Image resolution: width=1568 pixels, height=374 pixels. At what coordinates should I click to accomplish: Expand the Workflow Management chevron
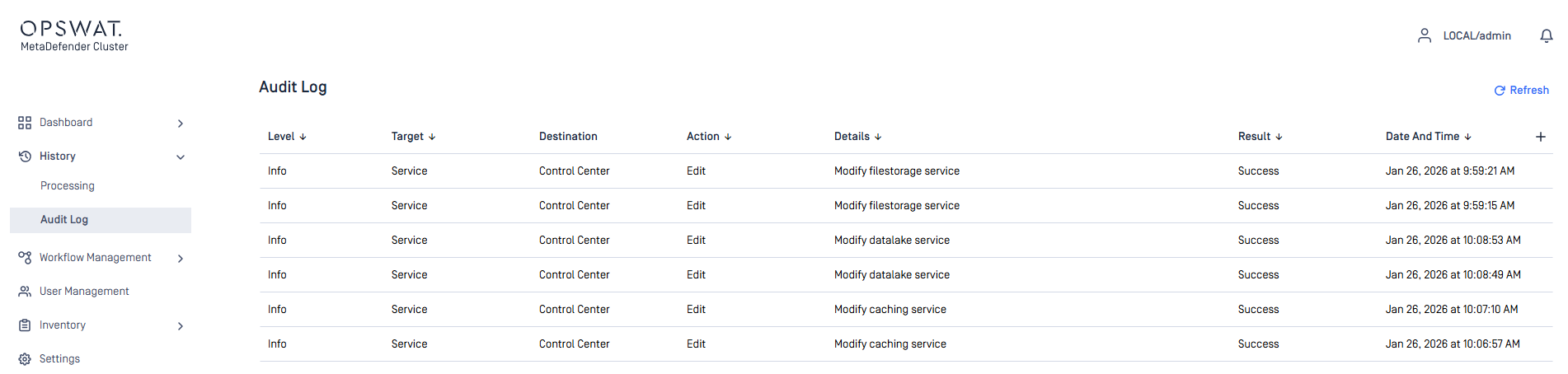pyautogui.click(x=181, y=259)
